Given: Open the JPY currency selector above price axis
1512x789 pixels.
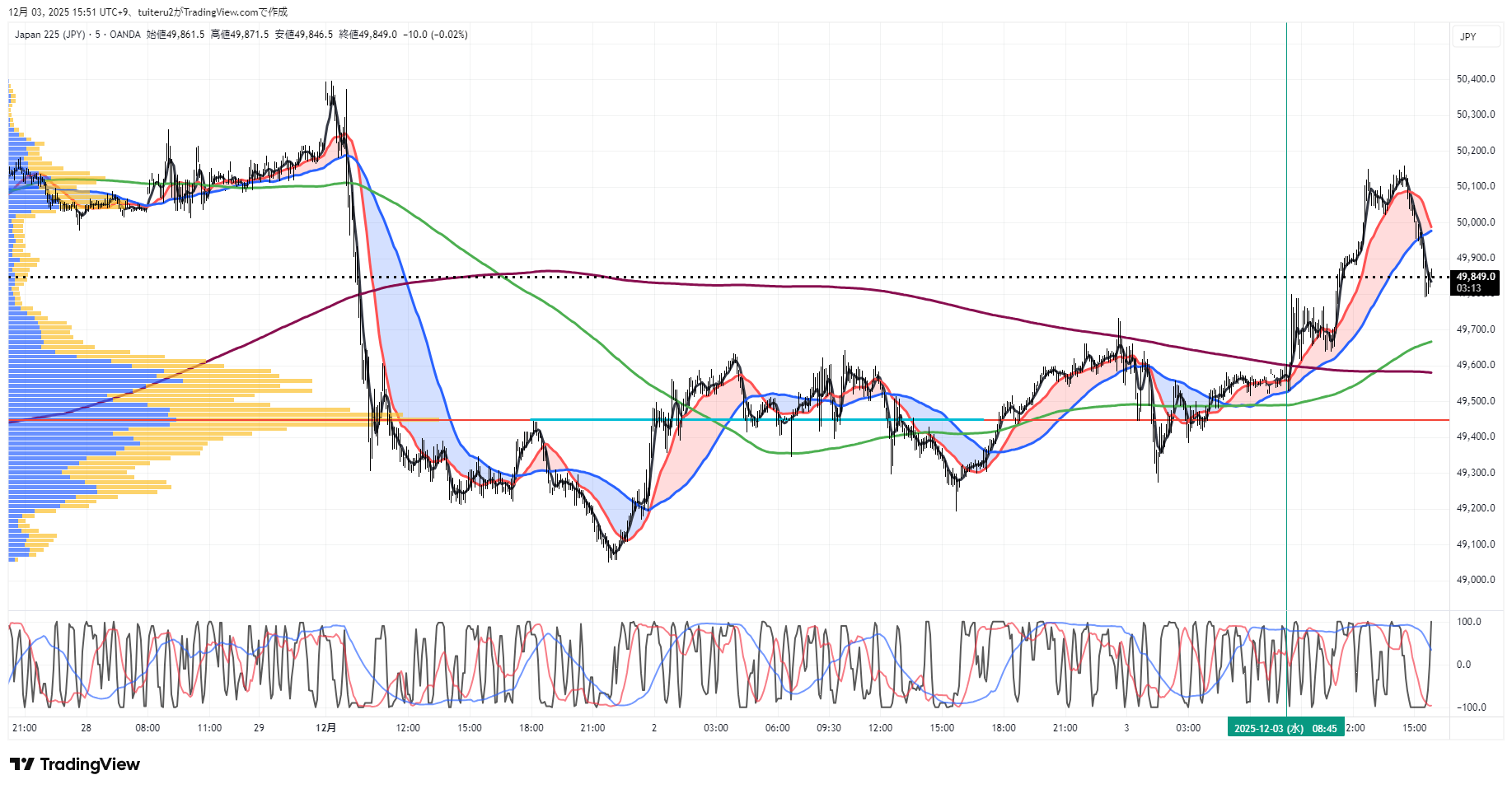Looking at the screenshot, I should (1468, 37).
